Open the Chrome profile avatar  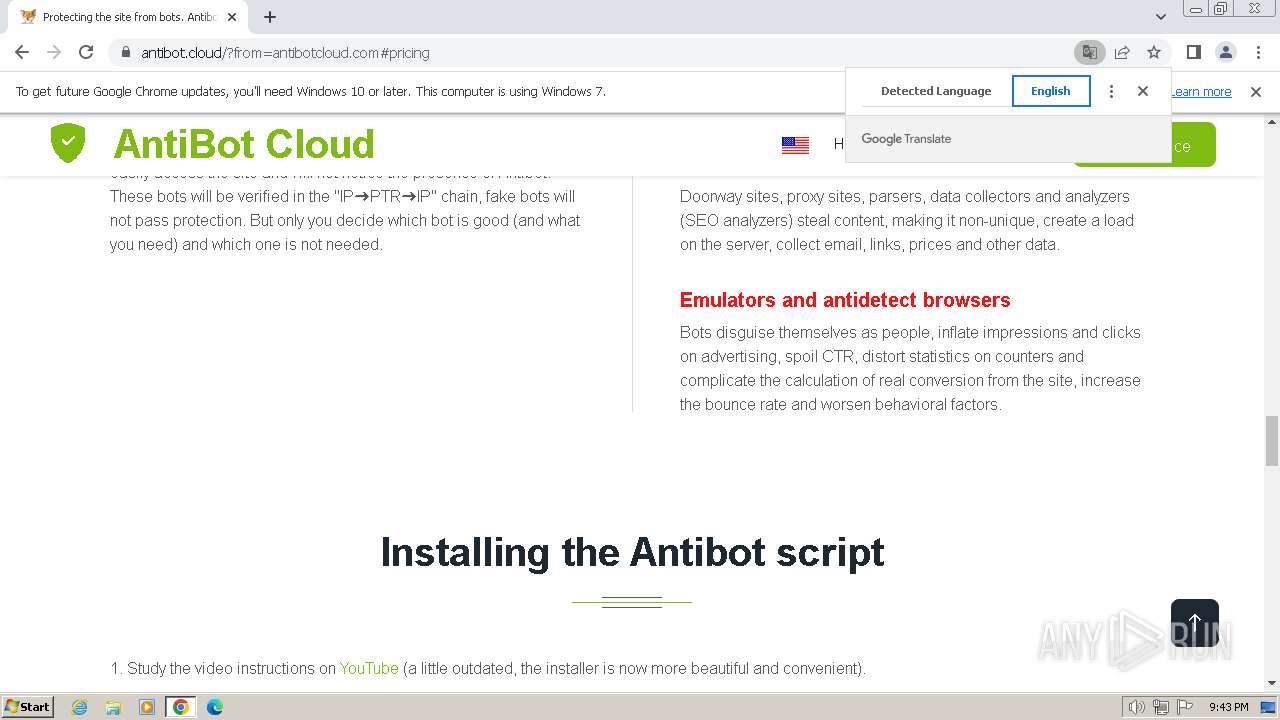point(1226,52)
